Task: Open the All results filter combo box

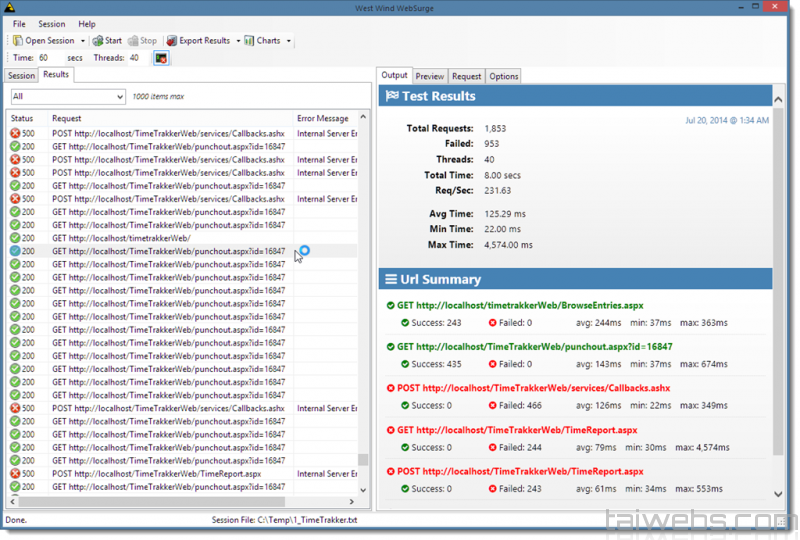Action: [67, 97]
